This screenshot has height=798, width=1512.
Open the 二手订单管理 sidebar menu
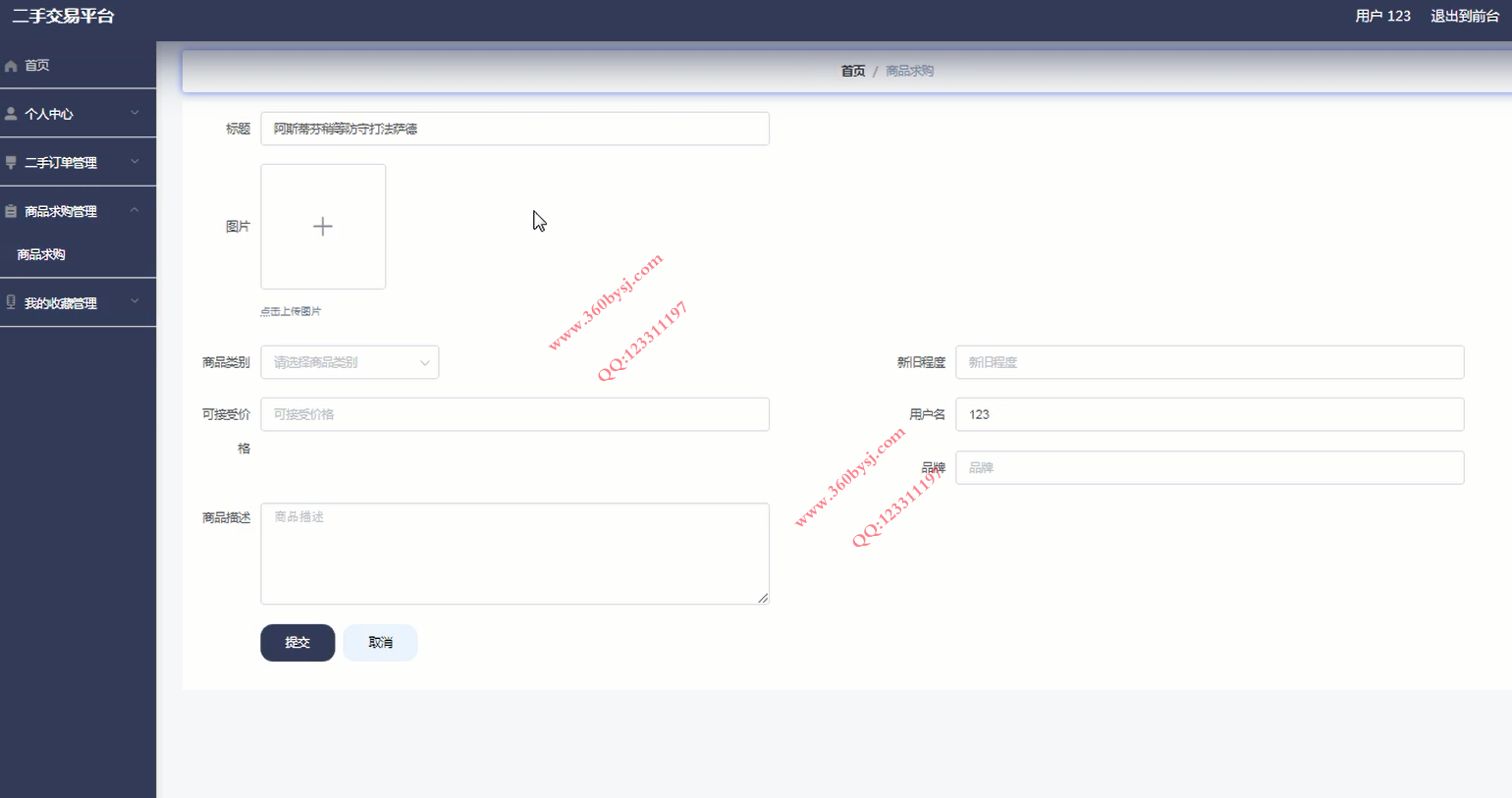click(78, 163)
